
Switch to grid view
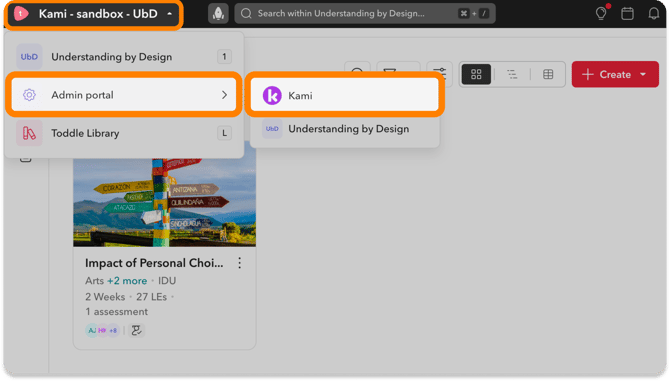[x=476, y=74]
